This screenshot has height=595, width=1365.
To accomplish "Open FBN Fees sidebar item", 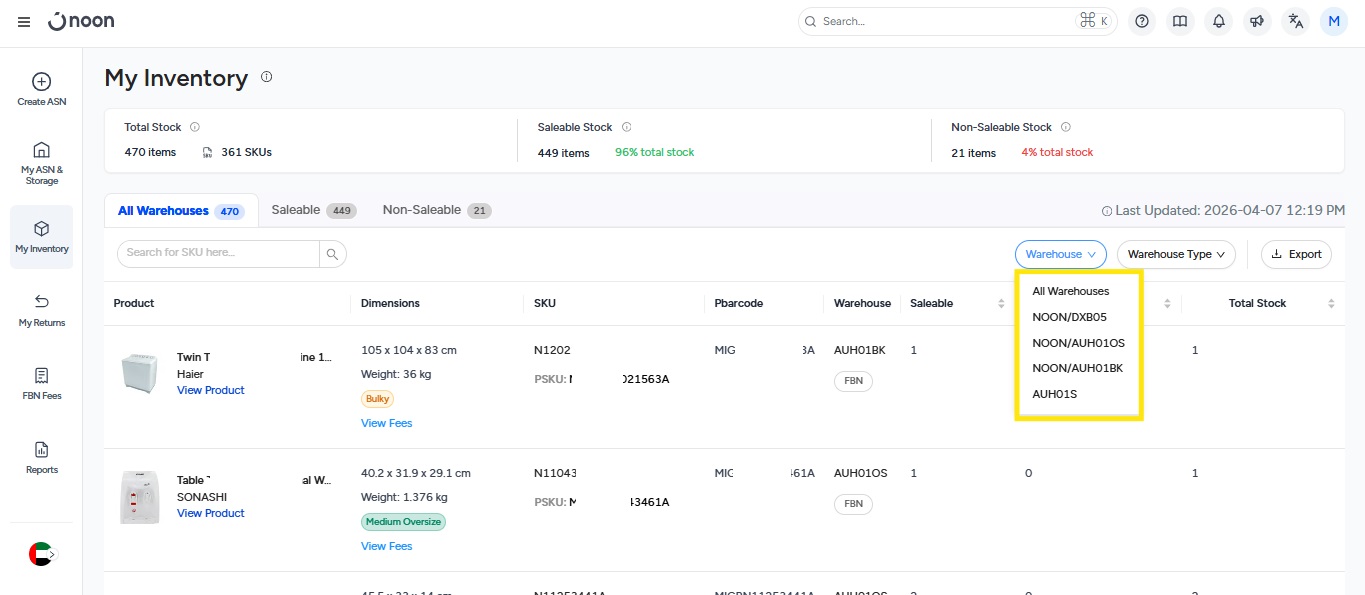I will pos(41,383).
